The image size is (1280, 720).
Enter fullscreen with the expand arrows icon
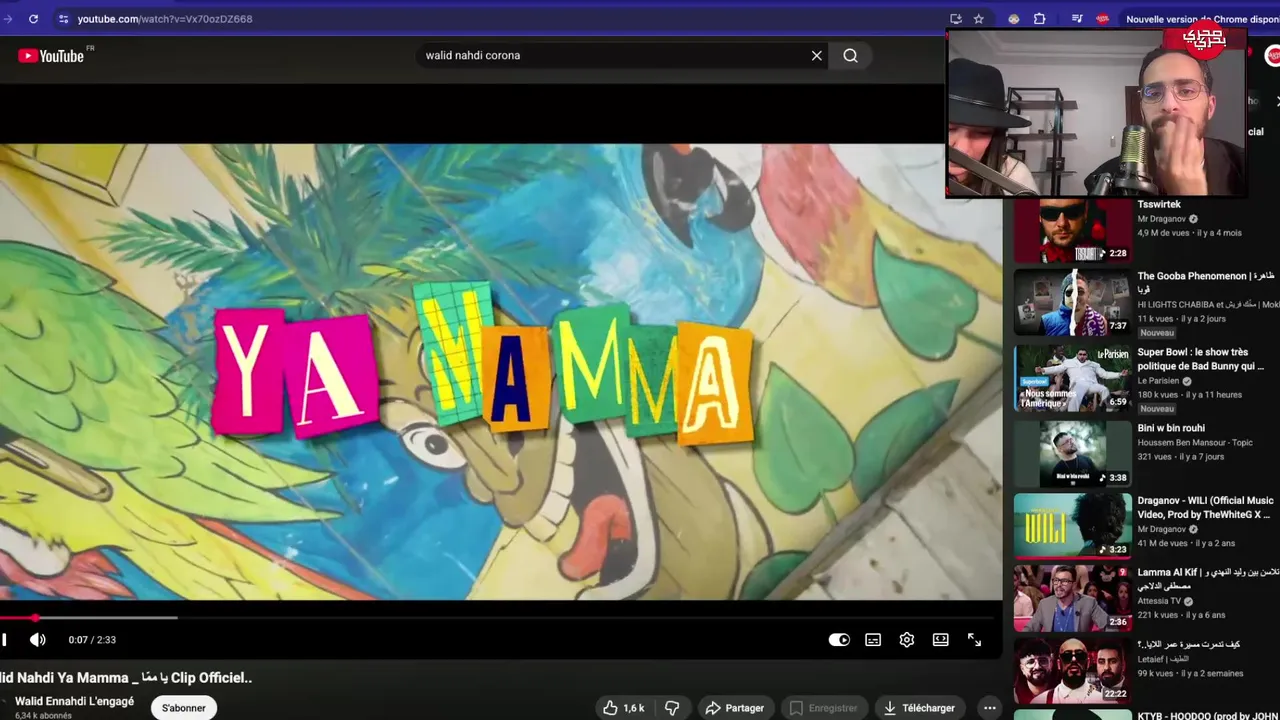click(975, 640)
